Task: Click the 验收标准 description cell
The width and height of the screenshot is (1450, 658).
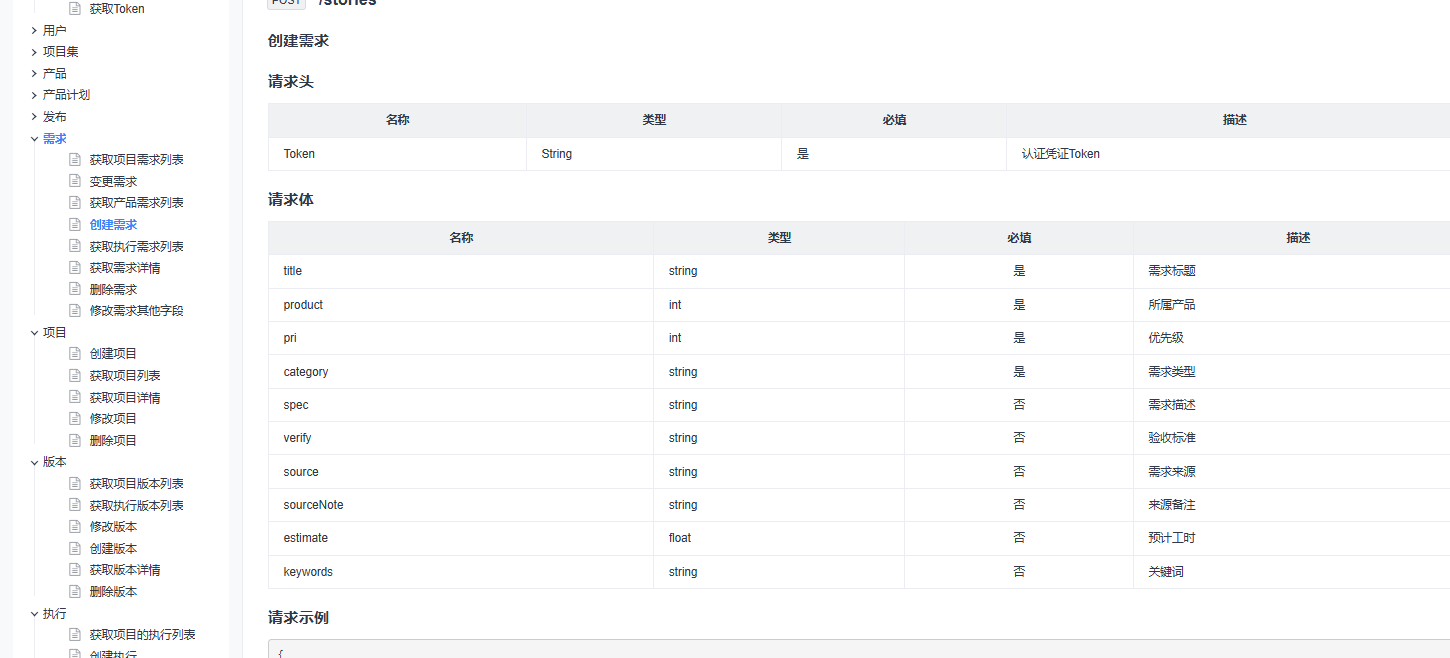Action: coord(1292,438)
